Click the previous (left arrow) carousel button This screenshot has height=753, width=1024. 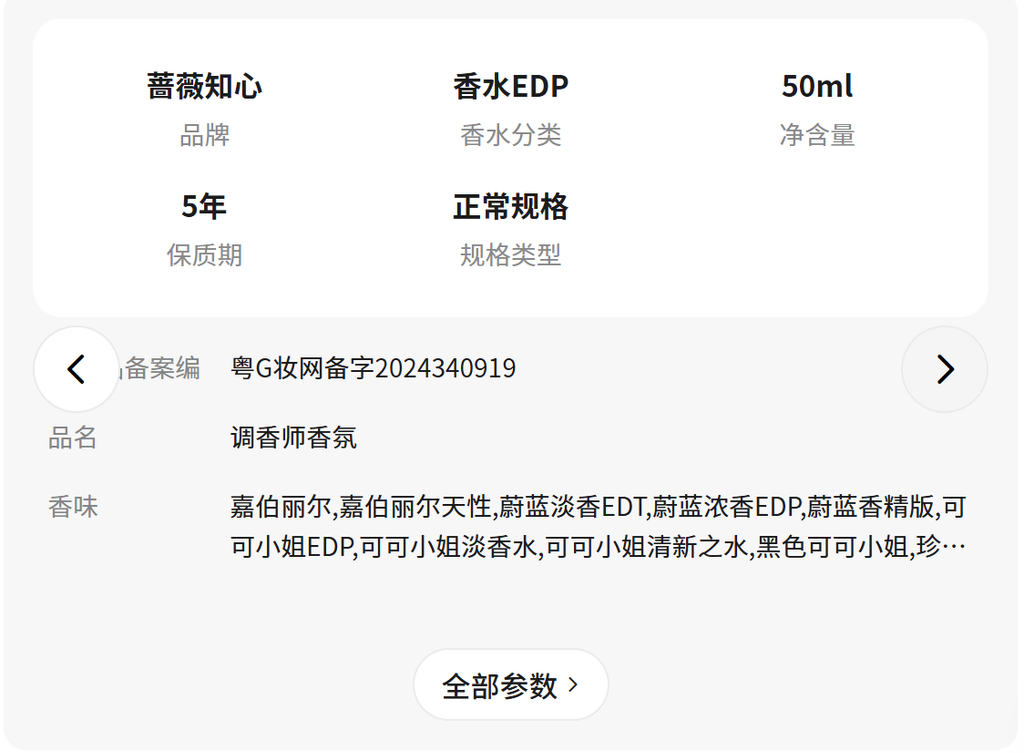76,369
